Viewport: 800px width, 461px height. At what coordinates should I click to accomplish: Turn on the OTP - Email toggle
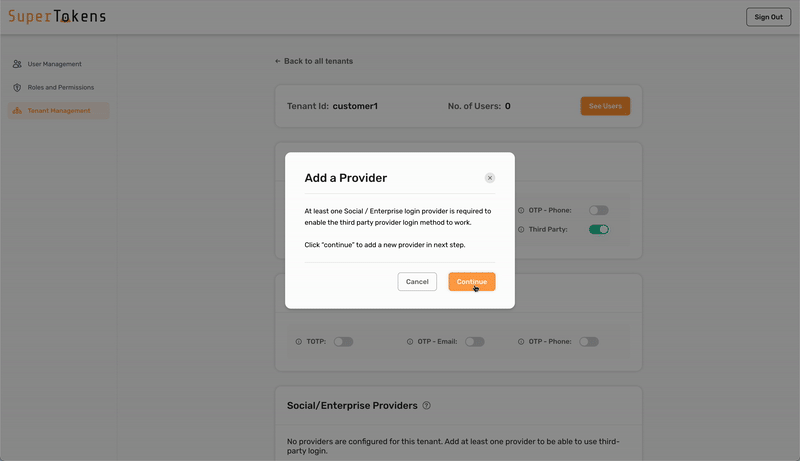(x=474, y=342)
